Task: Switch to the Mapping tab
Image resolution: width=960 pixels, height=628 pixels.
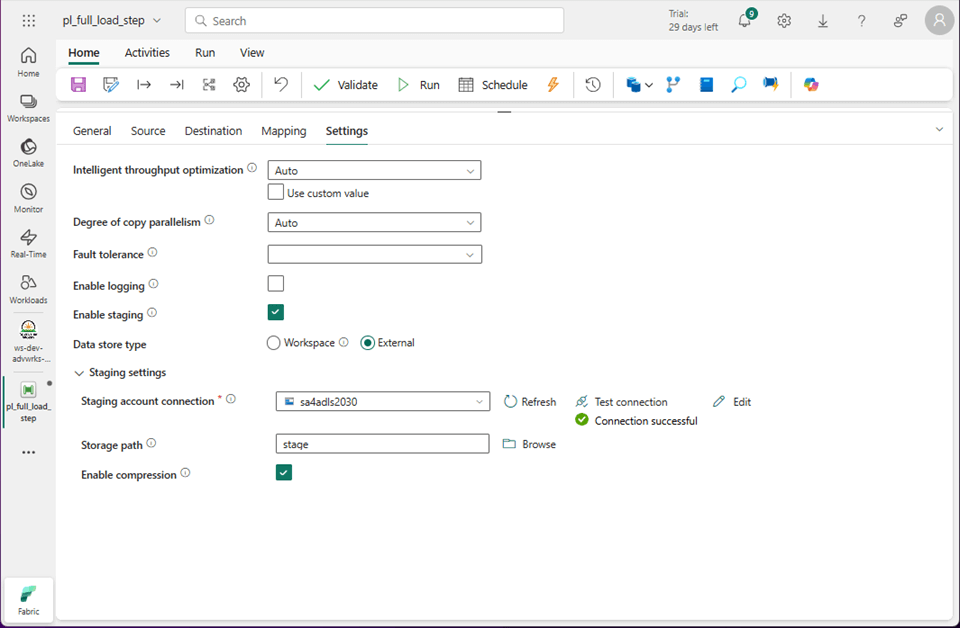Action: pyautogui.click(x=283, y=131)
